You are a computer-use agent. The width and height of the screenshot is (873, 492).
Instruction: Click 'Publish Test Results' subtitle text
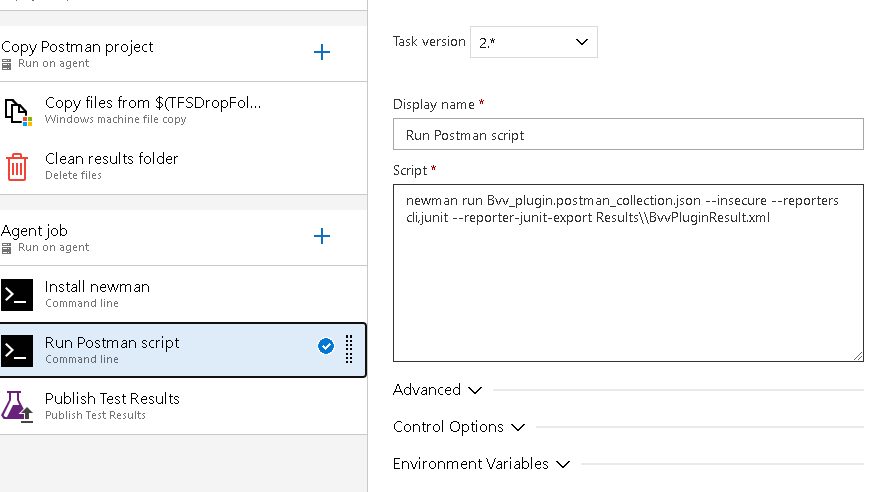coord(95,415)
